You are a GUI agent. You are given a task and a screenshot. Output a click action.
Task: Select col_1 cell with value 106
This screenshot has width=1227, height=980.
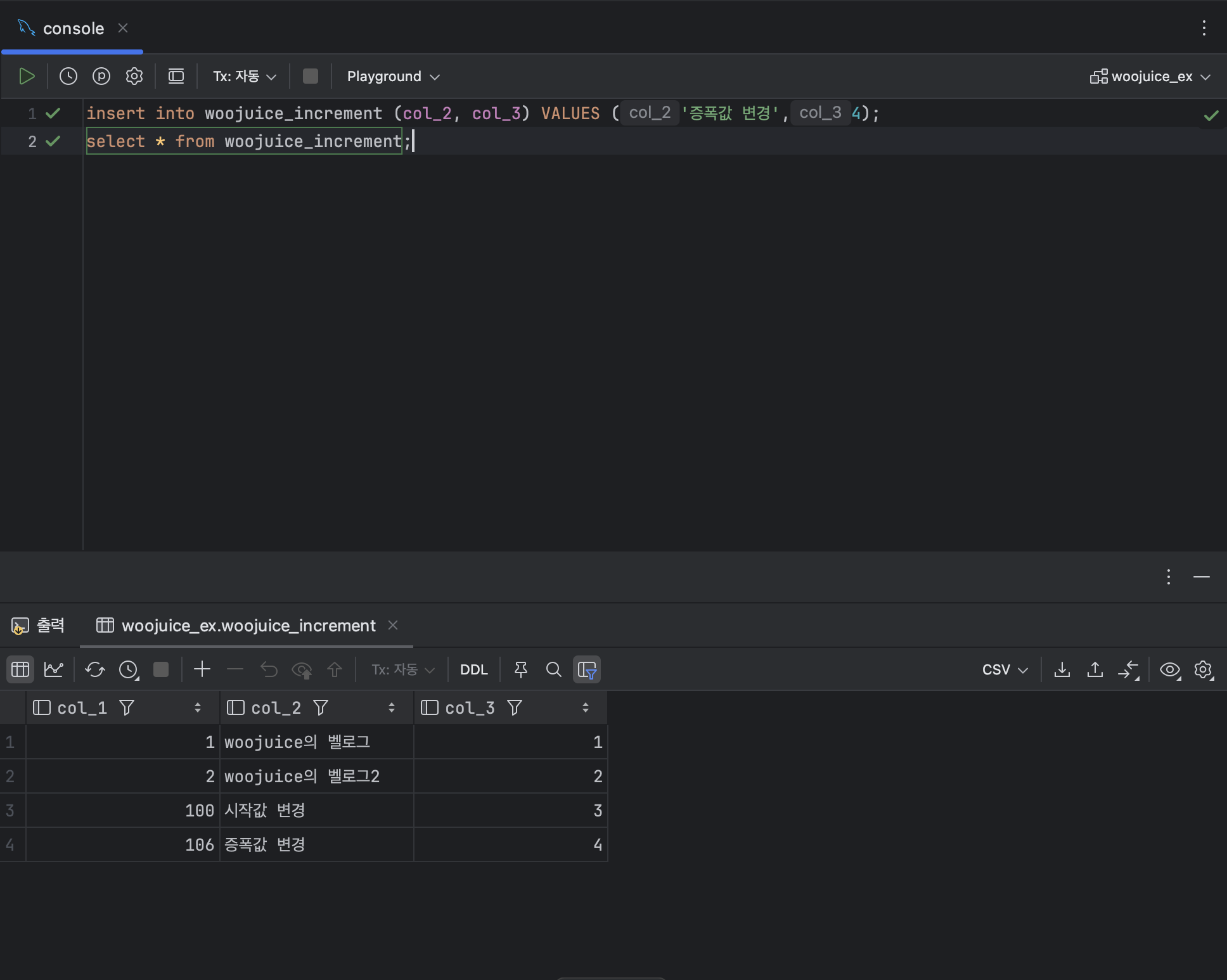click(x=122, y=844)
